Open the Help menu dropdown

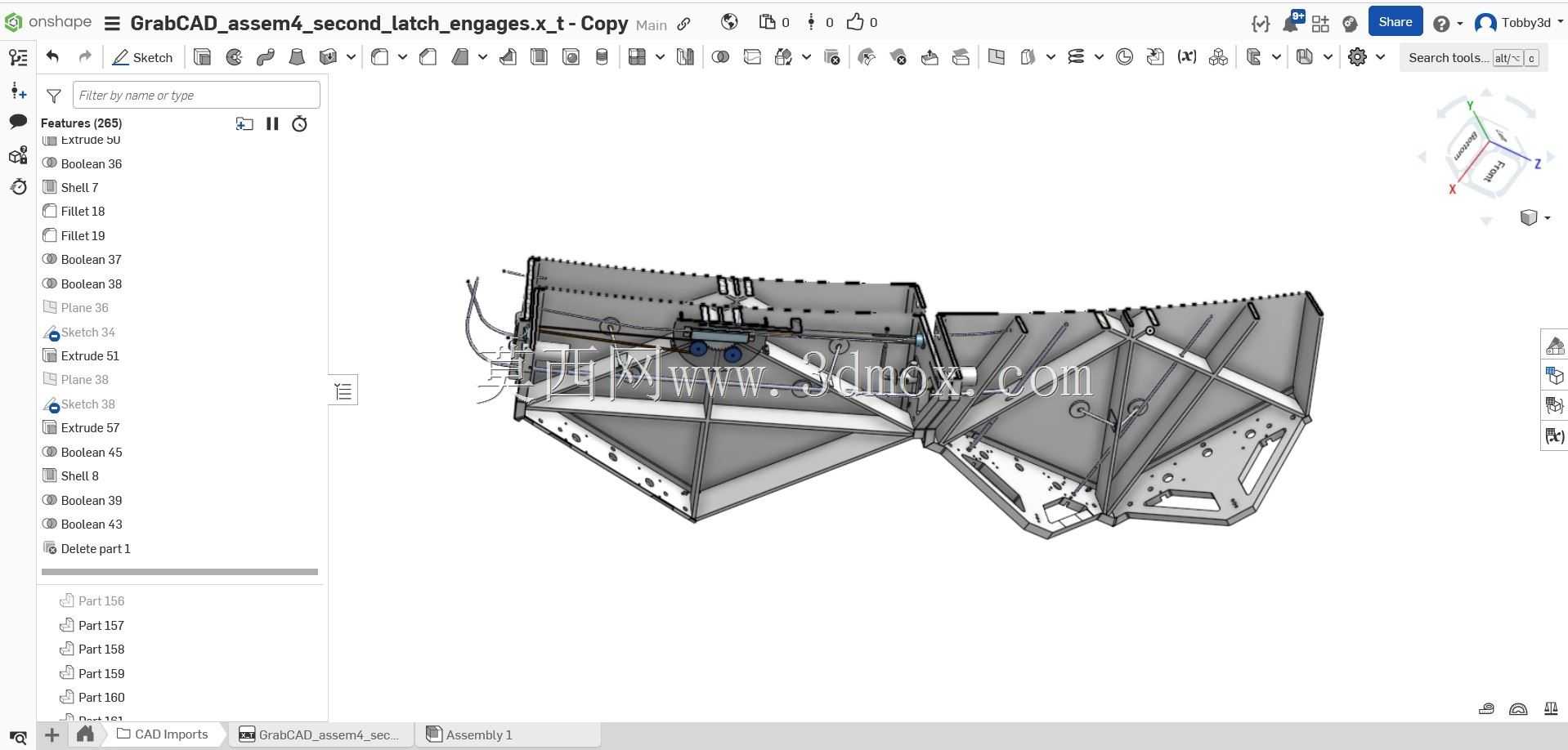(x=1448, y=23)
